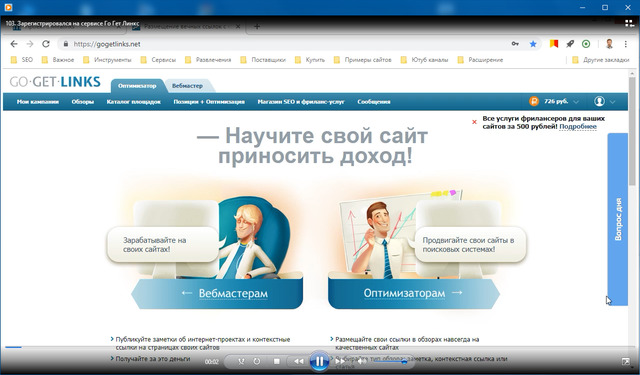Open the Поставщики bookmarks folder
Viewport: 640px width, 375px height.
coord(263,60)
